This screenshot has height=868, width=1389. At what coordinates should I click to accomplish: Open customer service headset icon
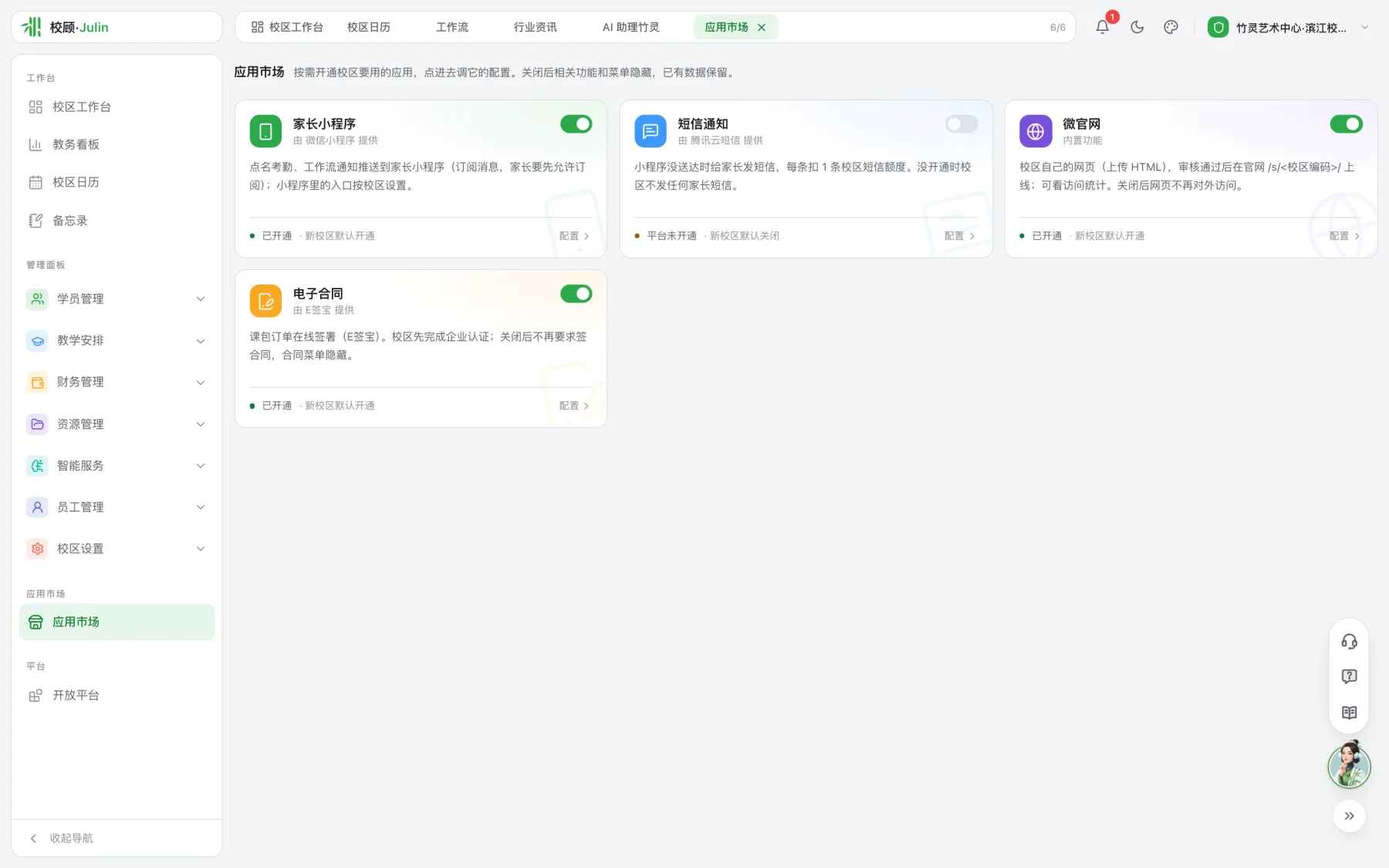tap(1349, 641)
